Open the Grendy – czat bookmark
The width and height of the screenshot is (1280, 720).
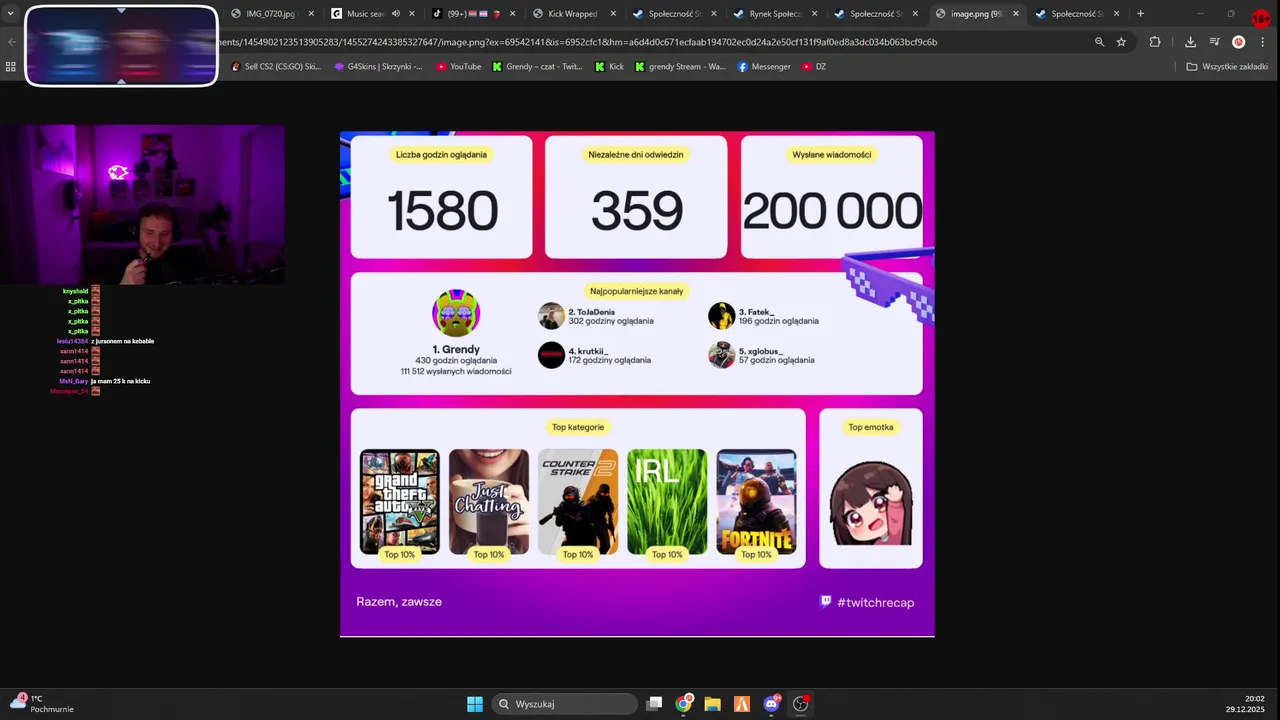[x=537, y=67]
